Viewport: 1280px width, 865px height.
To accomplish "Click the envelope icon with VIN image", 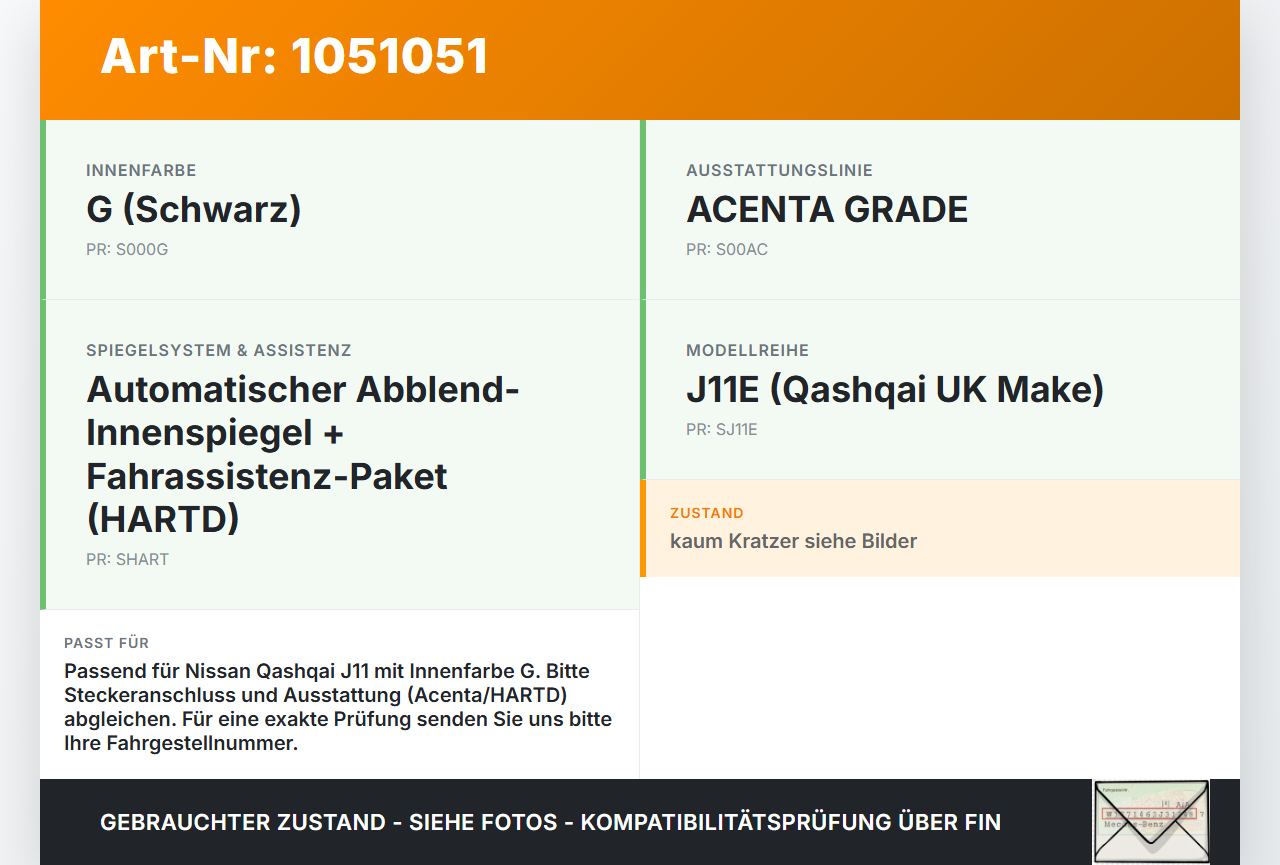I will 1151,821.
